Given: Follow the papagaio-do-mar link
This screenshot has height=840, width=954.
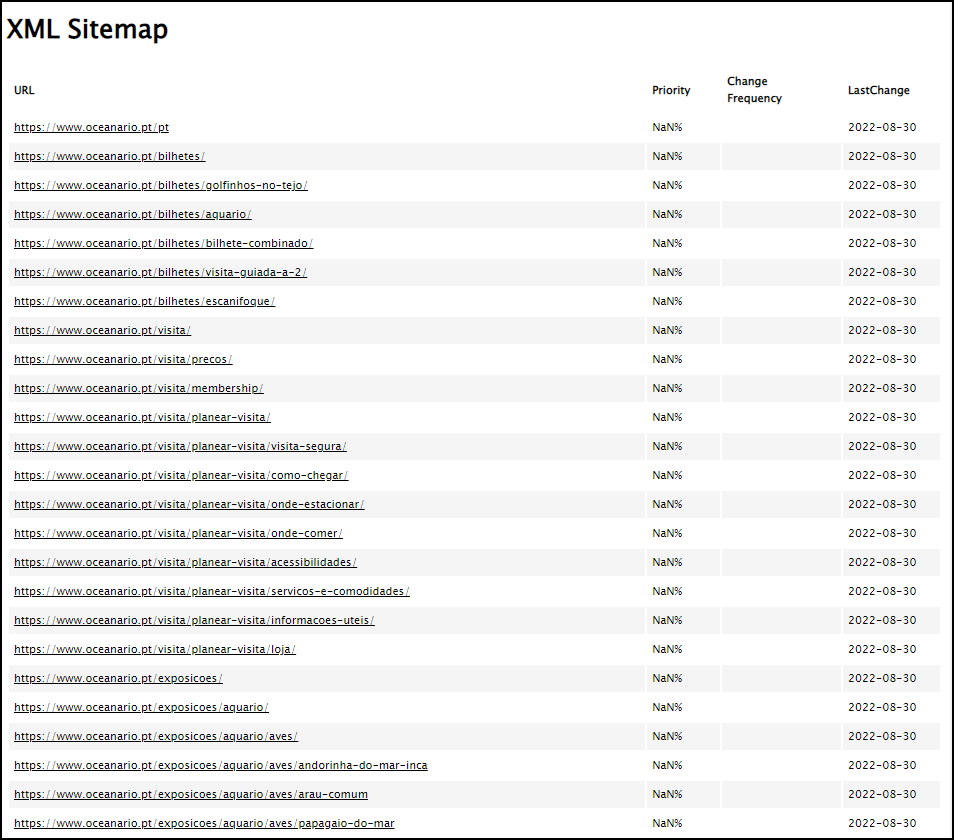Looking at the screenshot, I should click(204, 824).
